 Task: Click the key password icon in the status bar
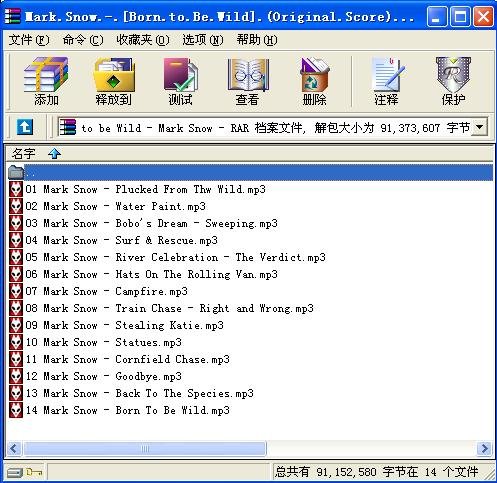34,472
